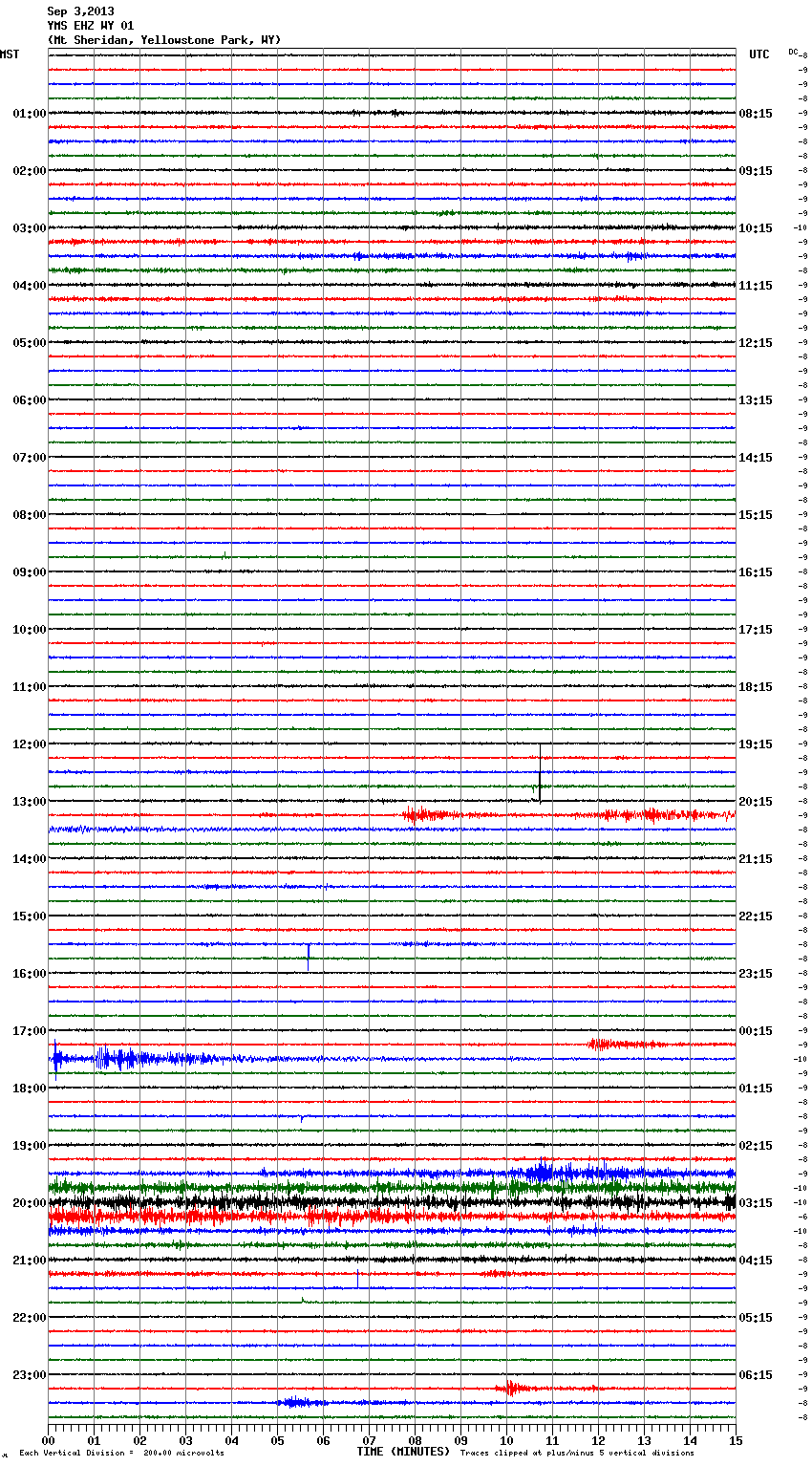812x1466 pixels.
Task: Click the minute '08' tick label on bottom axis
Action: [415, 1440]
